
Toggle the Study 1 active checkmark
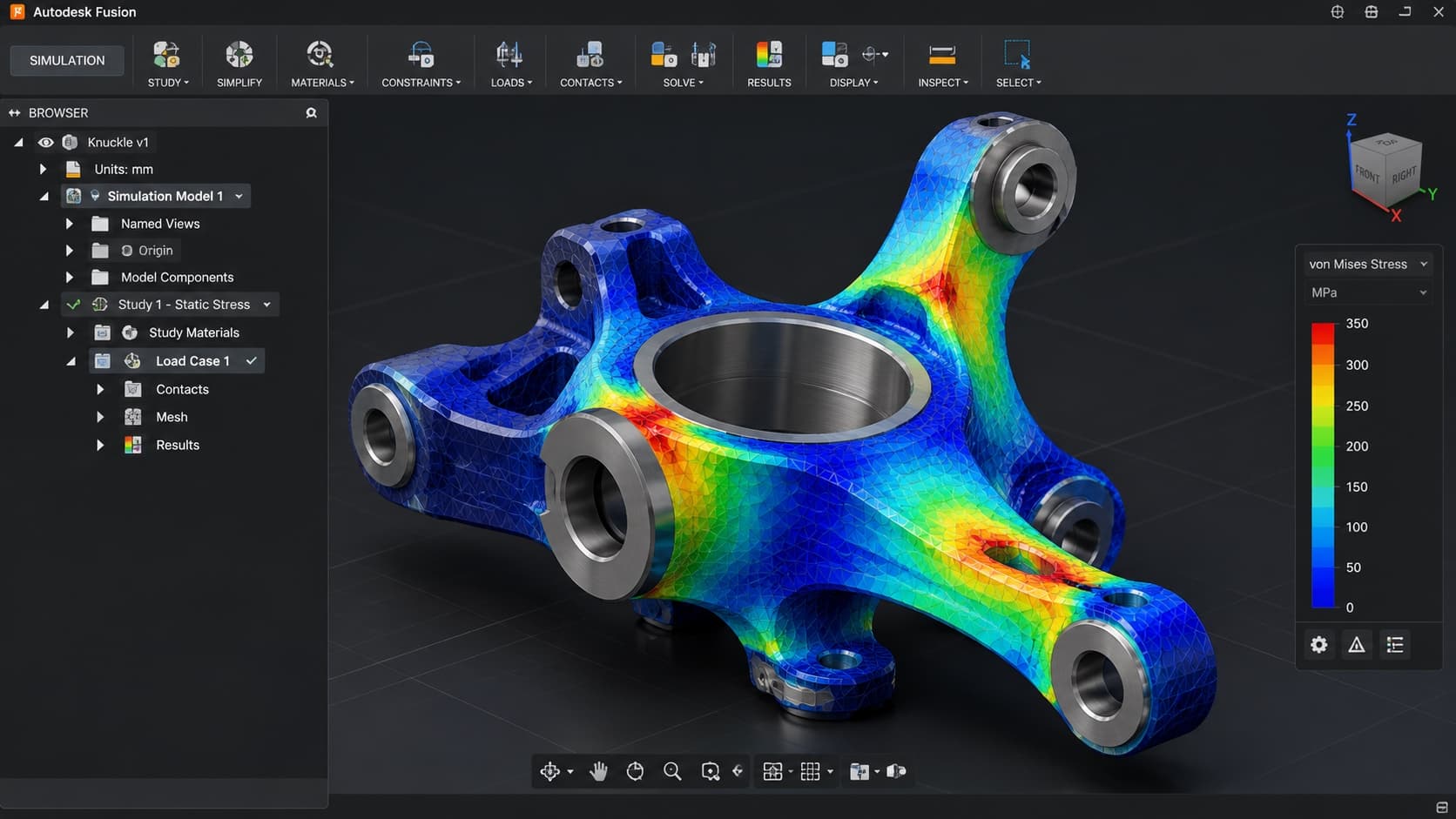point(73,305)
